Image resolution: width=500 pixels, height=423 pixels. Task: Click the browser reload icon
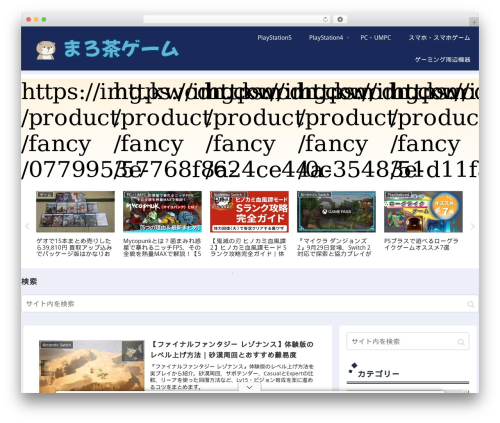click(325, 19)
